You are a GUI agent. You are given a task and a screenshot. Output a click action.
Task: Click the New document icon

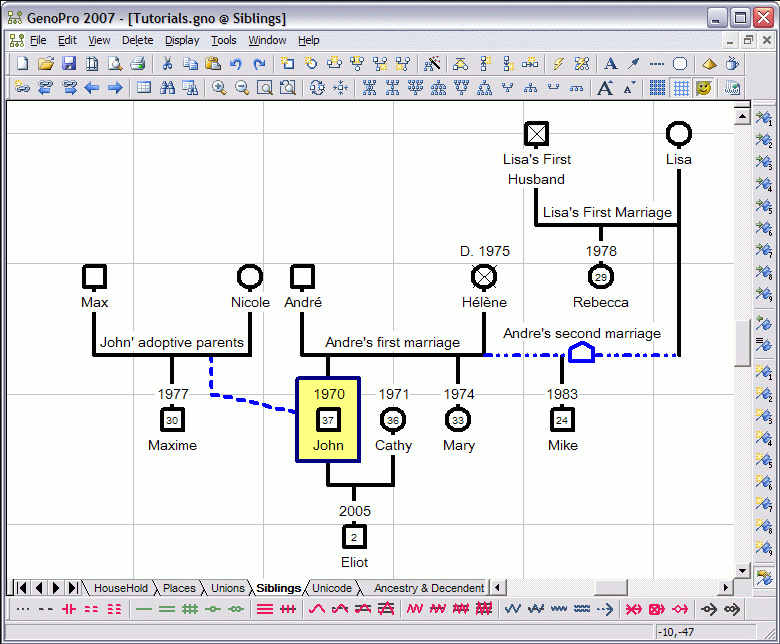click(22, 64)
